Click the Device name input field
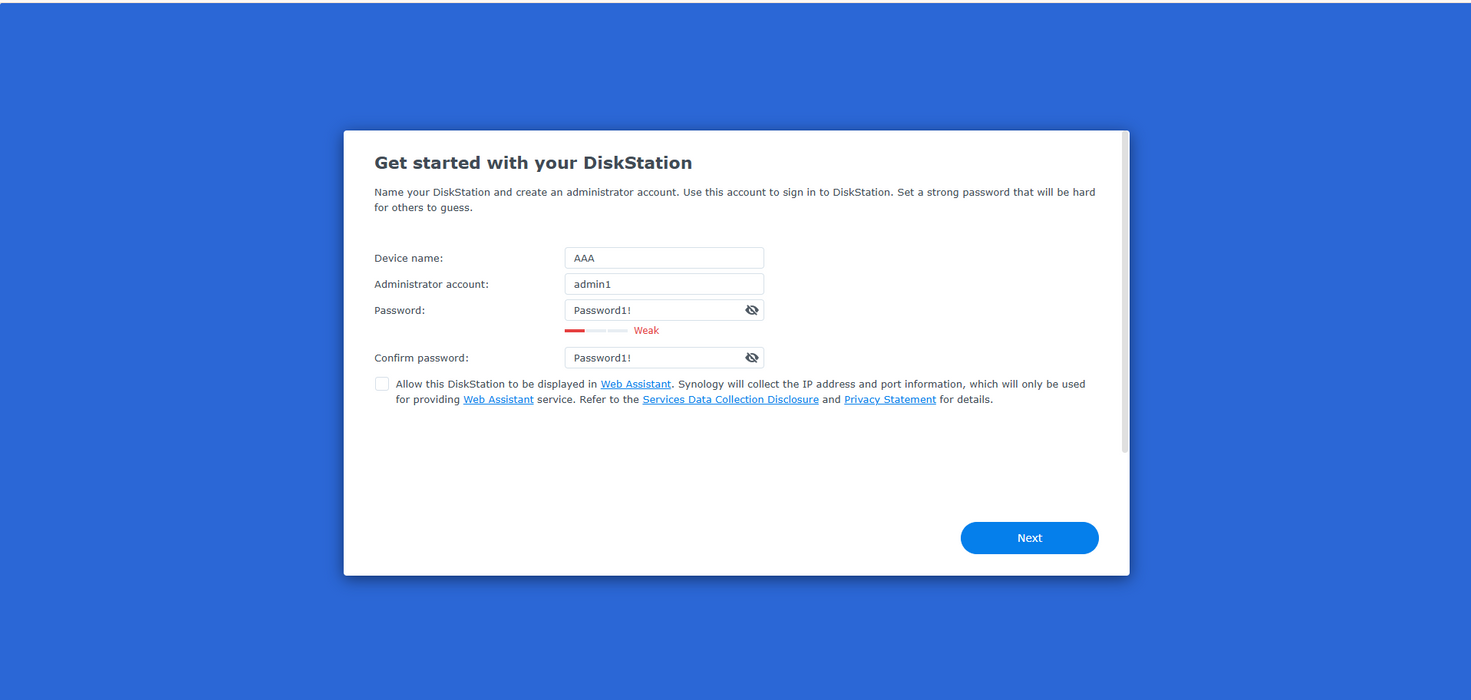1471x700 pixels. point(663,258)
